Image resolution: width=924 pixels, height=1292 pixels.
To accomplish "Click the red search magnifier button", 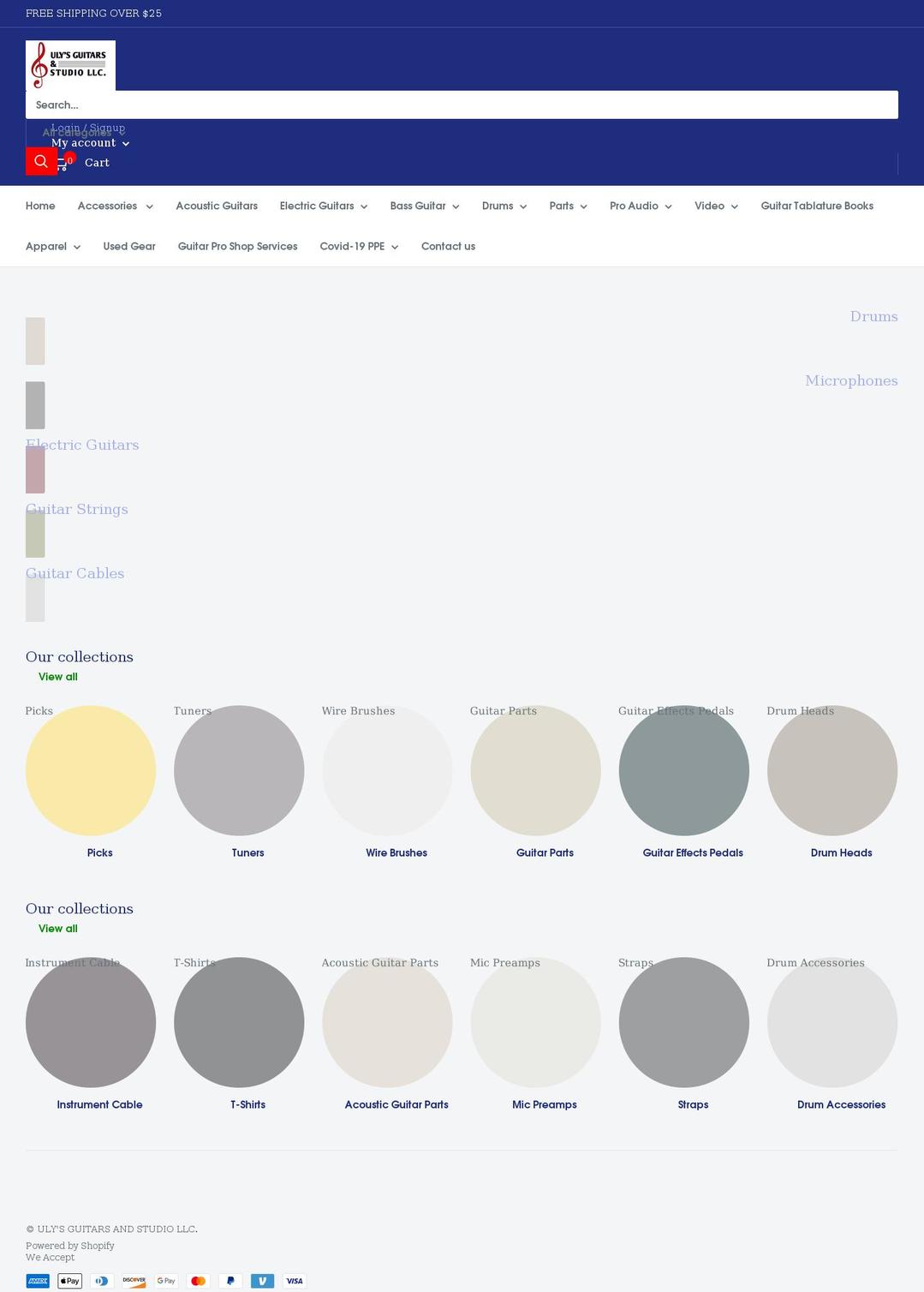I will click(x=41, y=161).
